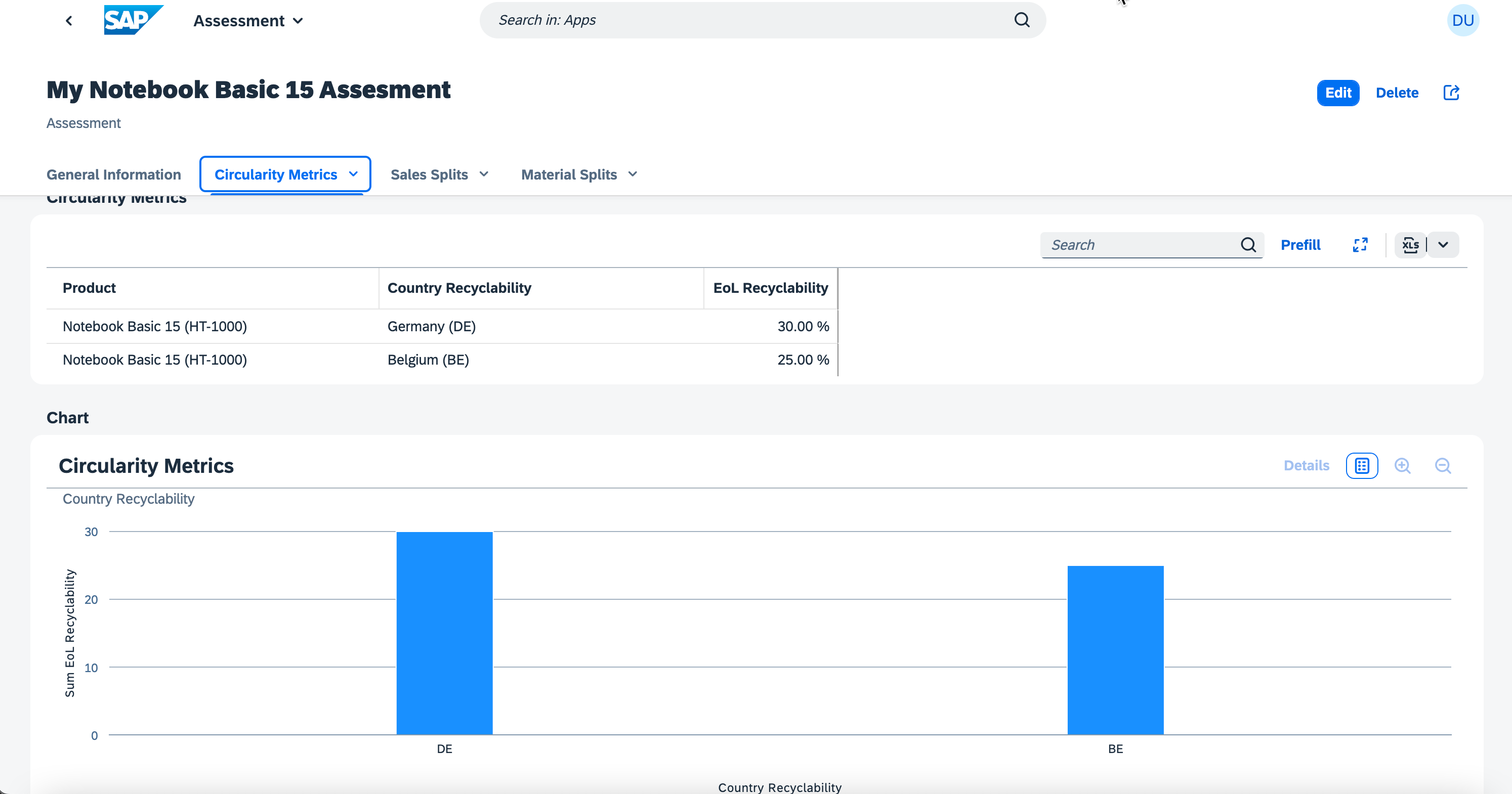Click the chart Details link
The width and height of the screenshot is (1512, 794).
coord(1306,466)
